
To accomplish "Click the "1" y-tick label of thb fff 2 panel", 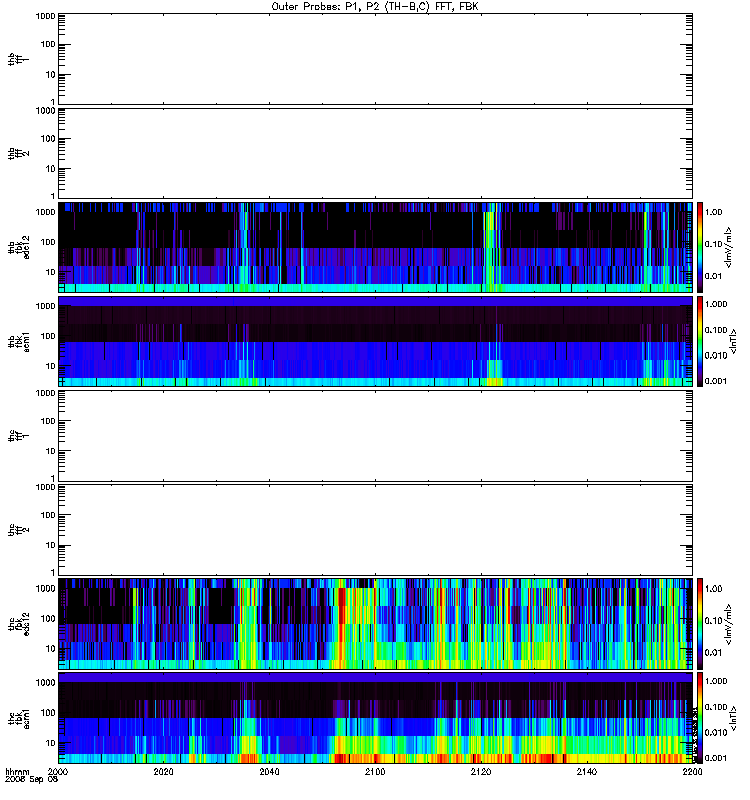I will [x=53, y=196].
